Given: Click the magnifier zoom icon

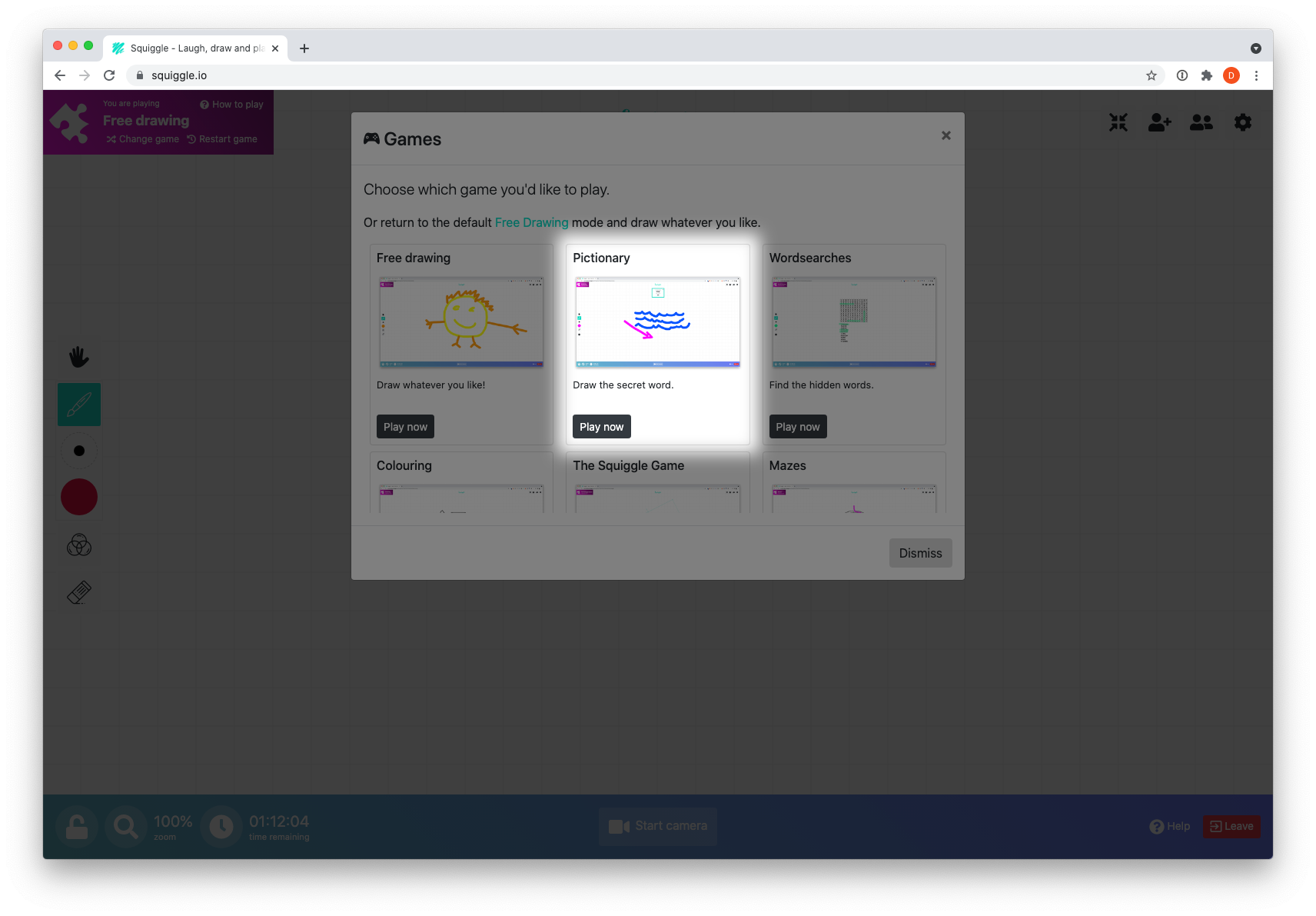Looking at the screenshot, I should [125, 827].
